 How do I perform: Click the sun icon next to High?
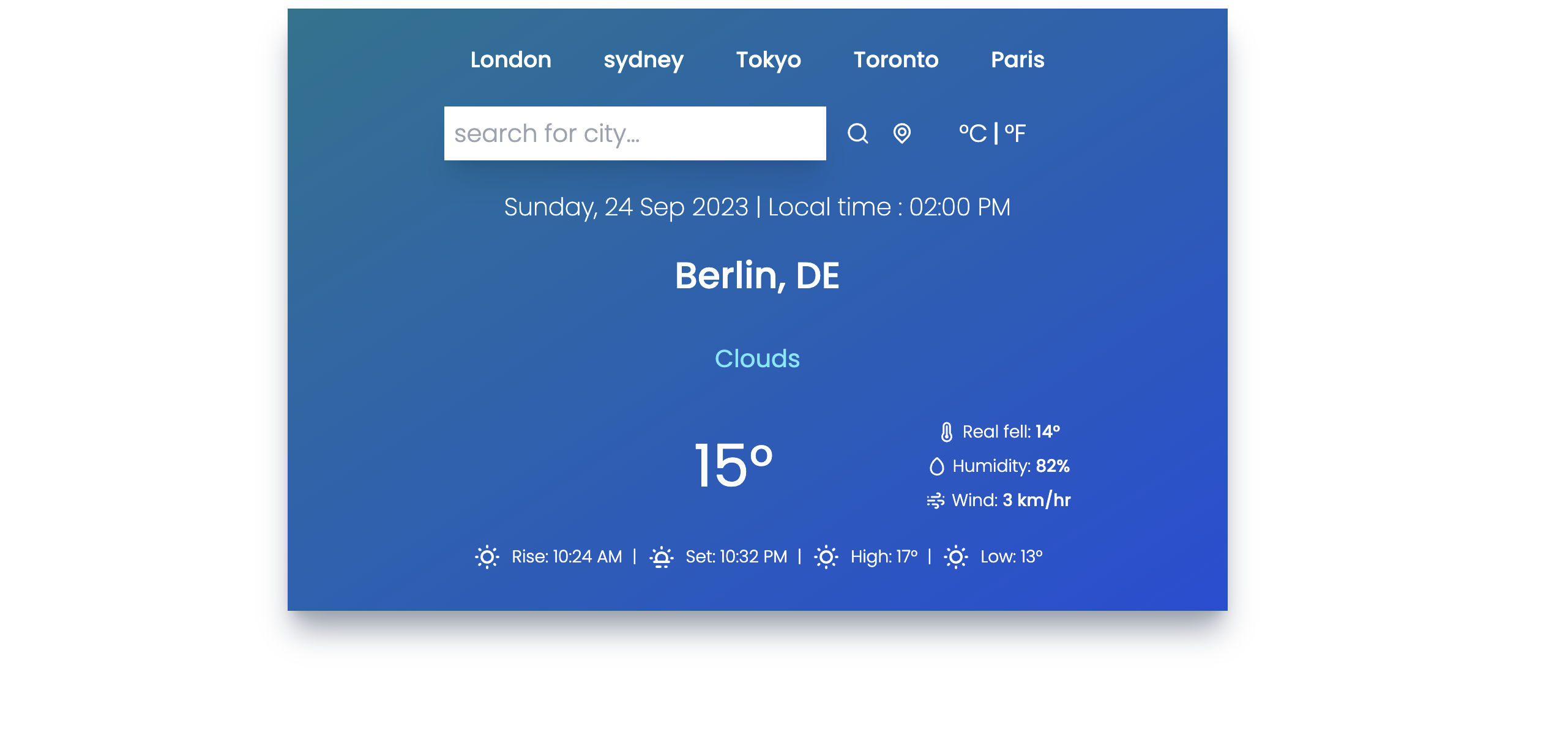point(826,557)
